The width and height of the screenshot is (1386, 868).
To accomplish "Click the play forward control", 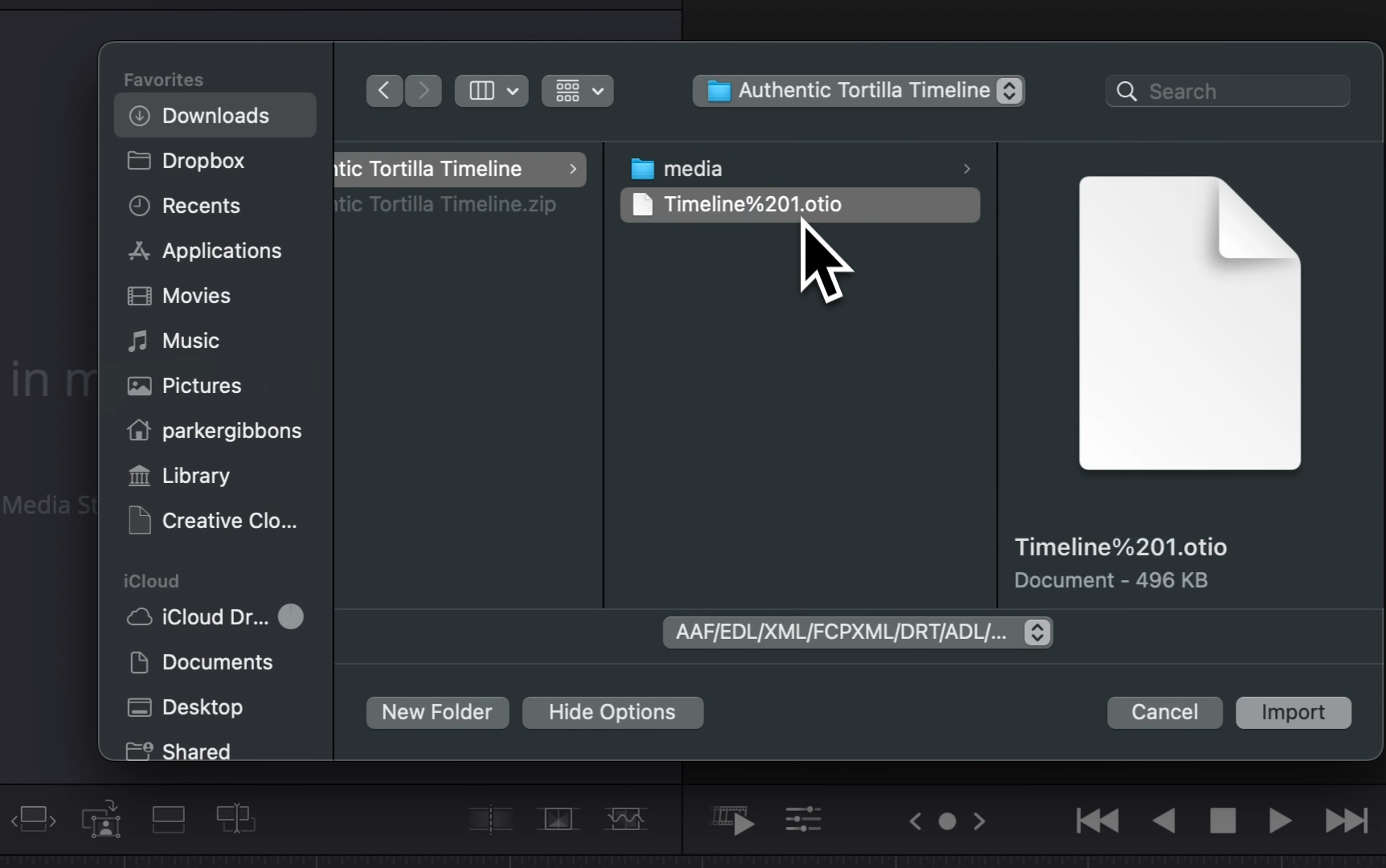I will click(1280, 821).
